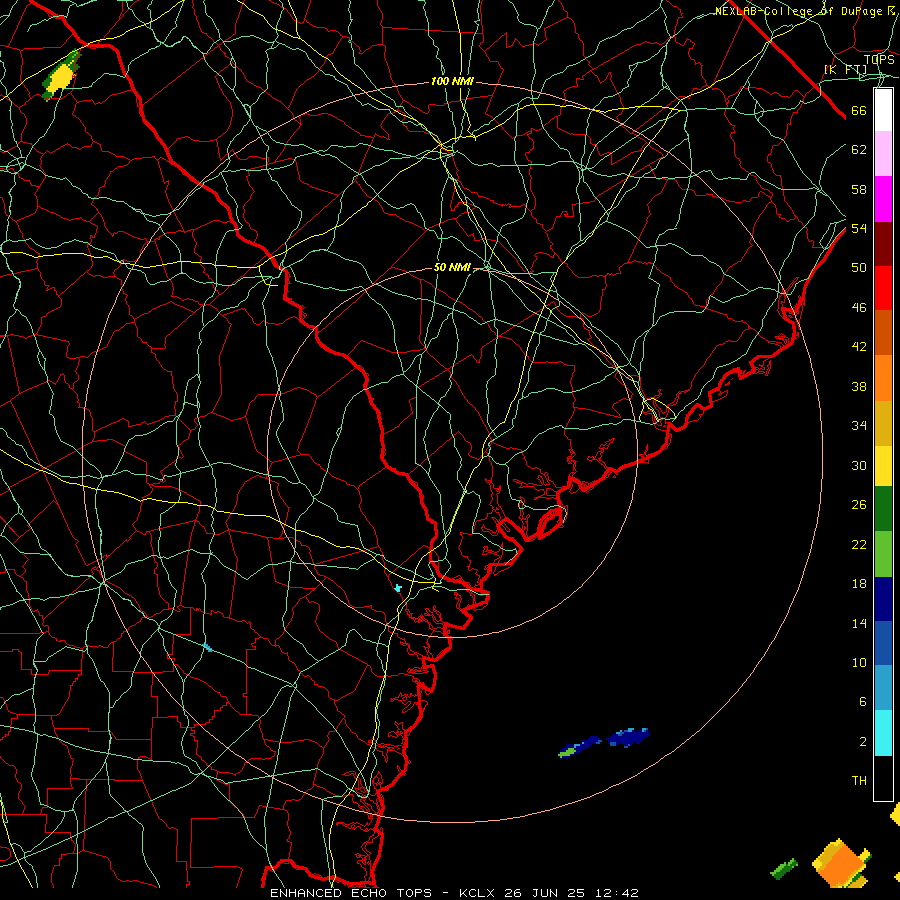Image resolution: width=900 pixels, height=900 pixels.
Task: Click the legend value 6
Action: coord(862,702)
